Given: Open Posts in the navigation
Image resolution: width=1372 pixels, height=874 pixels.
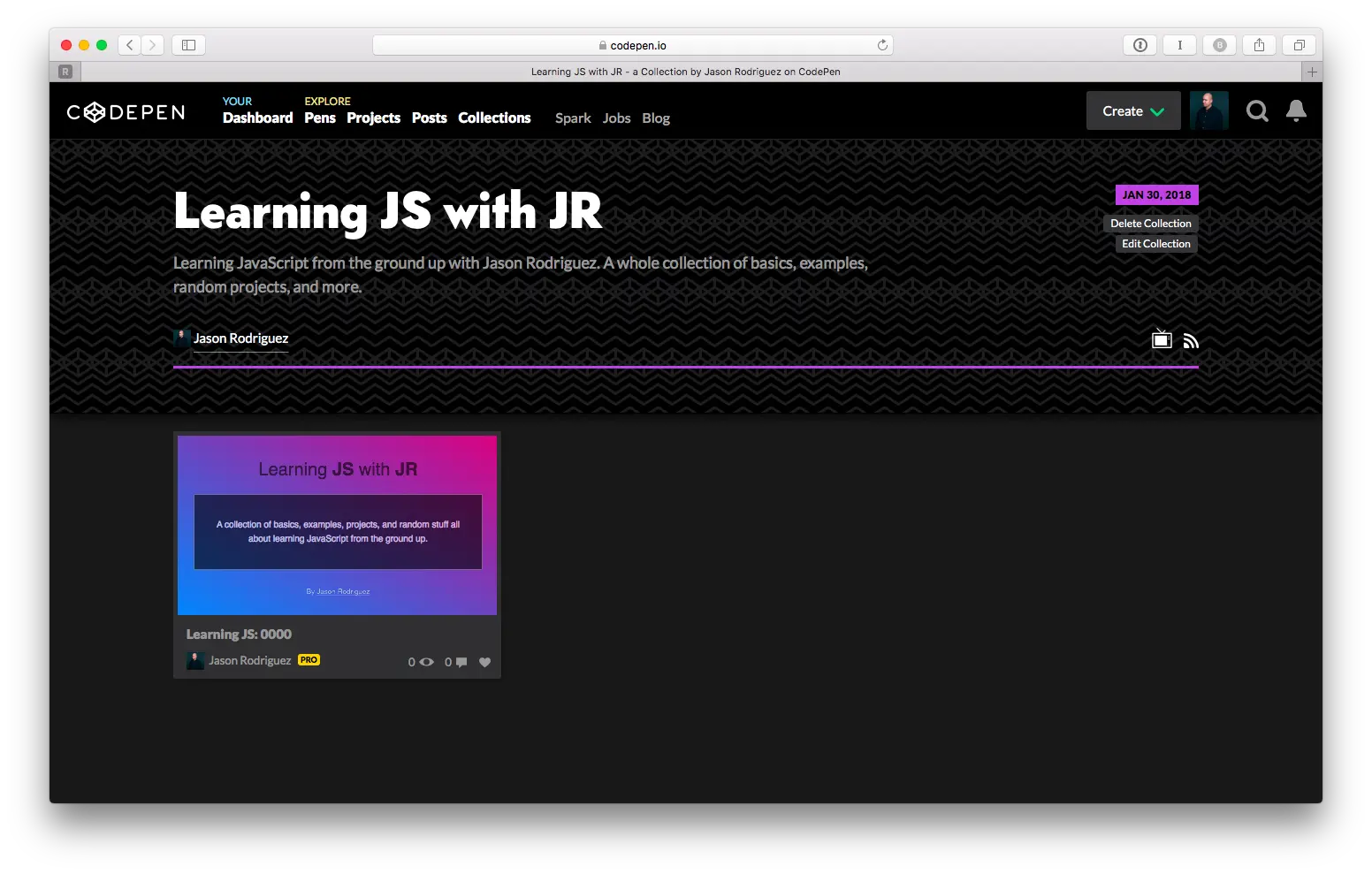Looking at the screenshot, I should coord(429,118).
